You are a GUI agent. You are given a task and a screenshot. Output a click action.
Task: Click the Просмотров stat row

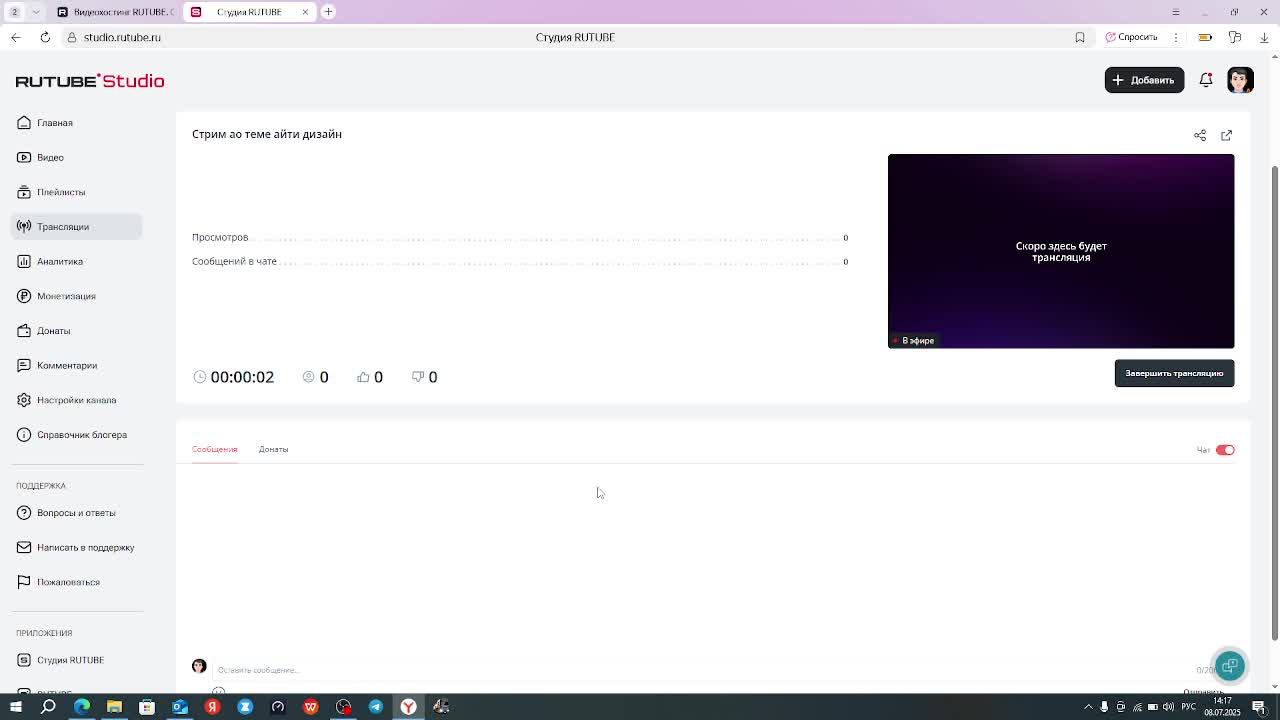tap(520, 237)
